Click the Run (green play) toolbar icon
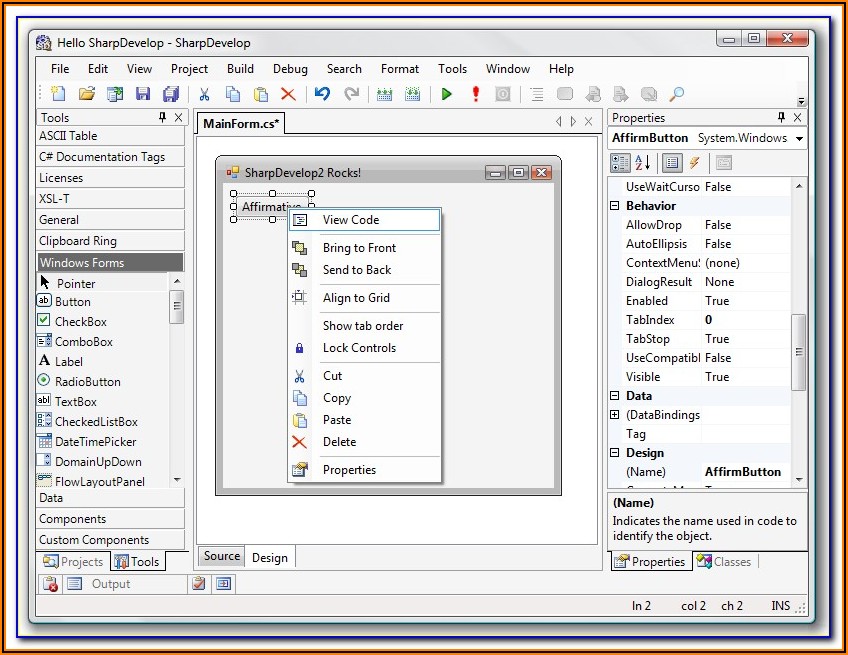Image resolution: width=848 pixels, height=655 pixels. [446, 94]
